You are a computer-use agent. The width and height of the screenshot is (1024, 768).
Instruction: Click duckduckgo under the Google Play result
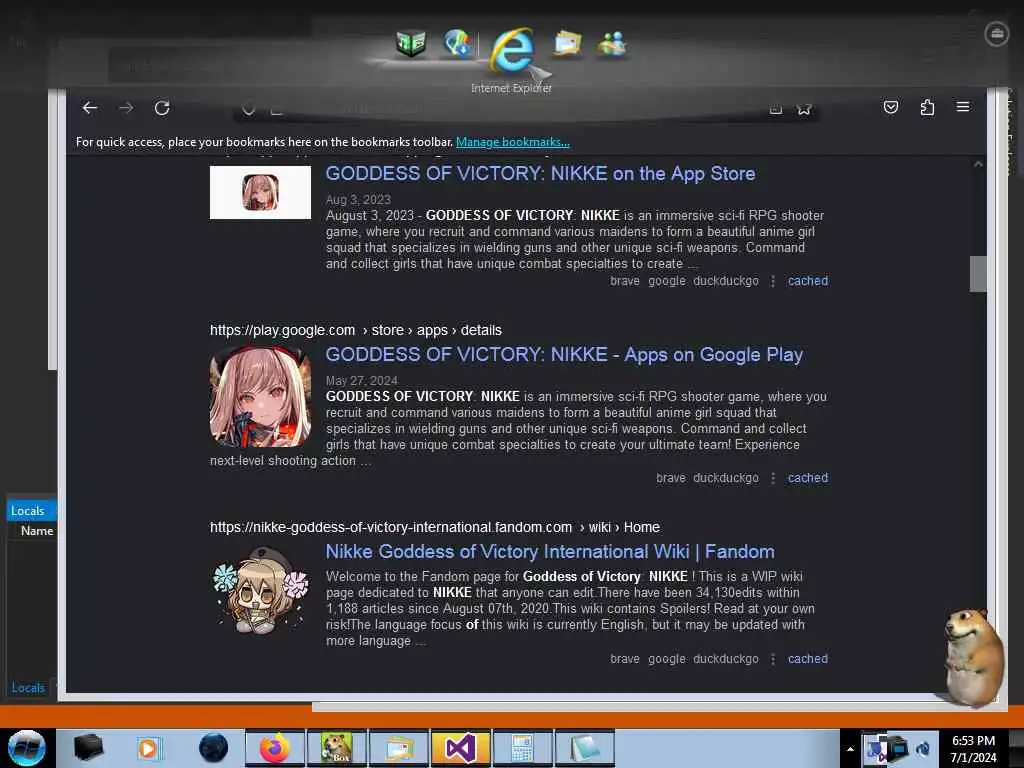tap(726, 478)
